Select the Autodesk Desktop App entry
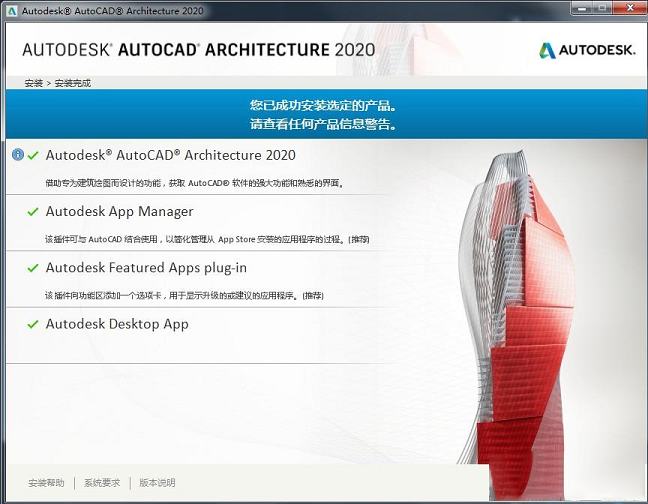 pyautogui.click(x=117, y=324)
